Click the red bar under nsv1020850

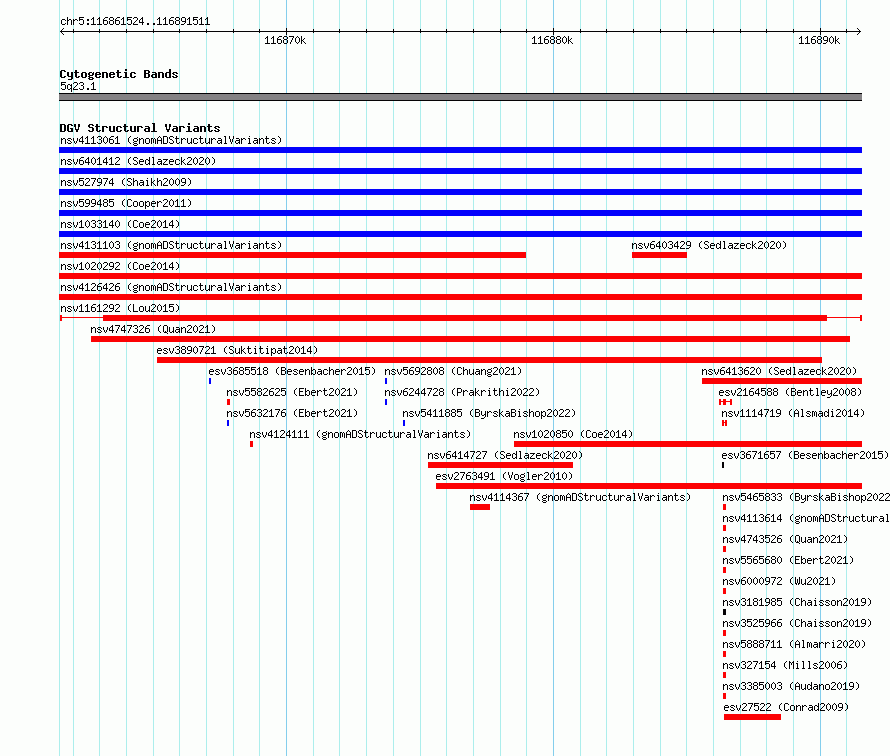click(x=688, y=444)
